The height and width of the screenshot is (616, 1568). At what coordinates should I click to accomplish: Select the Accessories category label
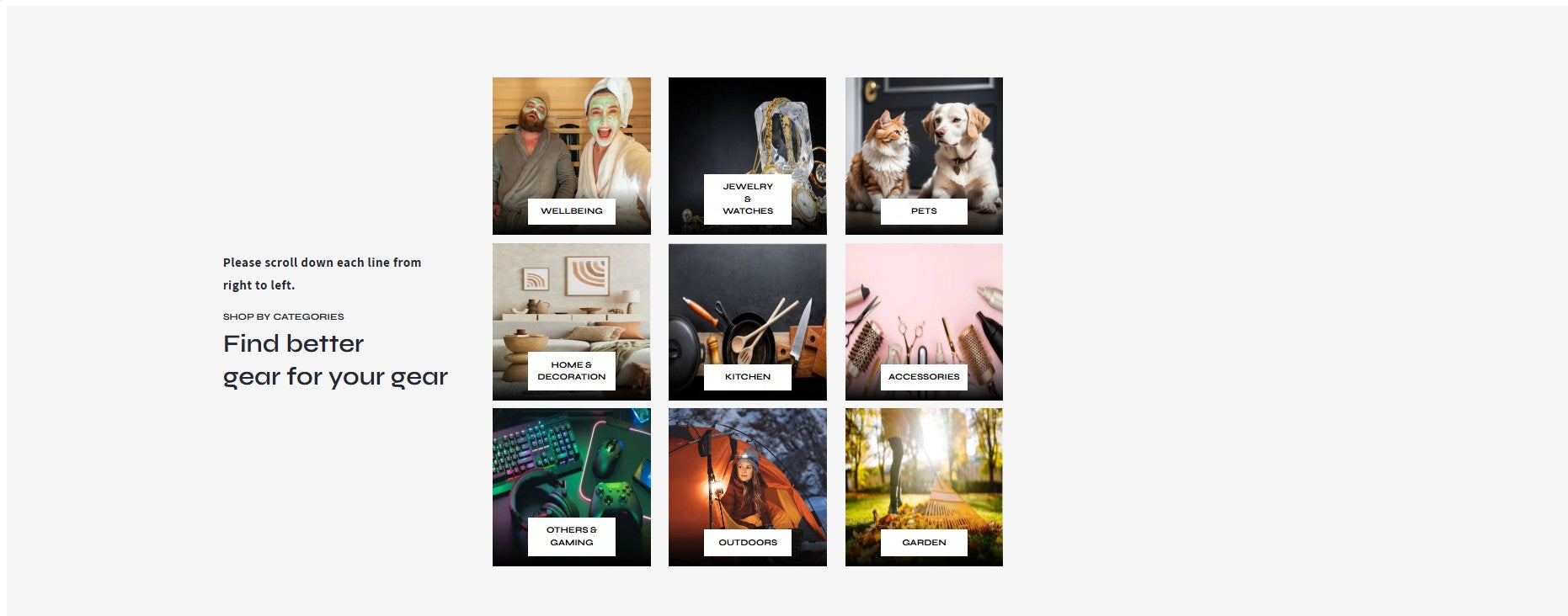pyautogui.click(x=924, y=377)
